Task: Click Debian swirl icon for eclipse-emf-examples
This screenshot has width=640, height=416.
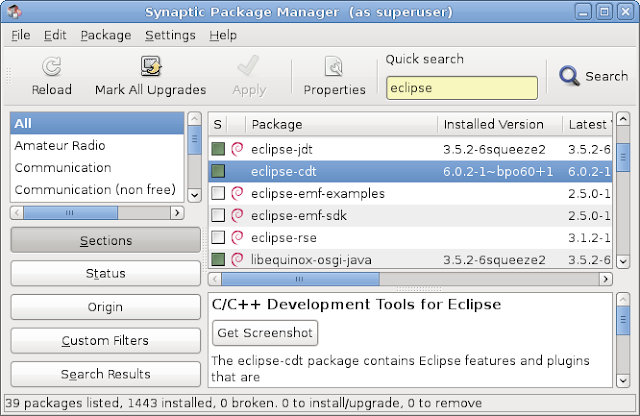Action: pos(237,193)
